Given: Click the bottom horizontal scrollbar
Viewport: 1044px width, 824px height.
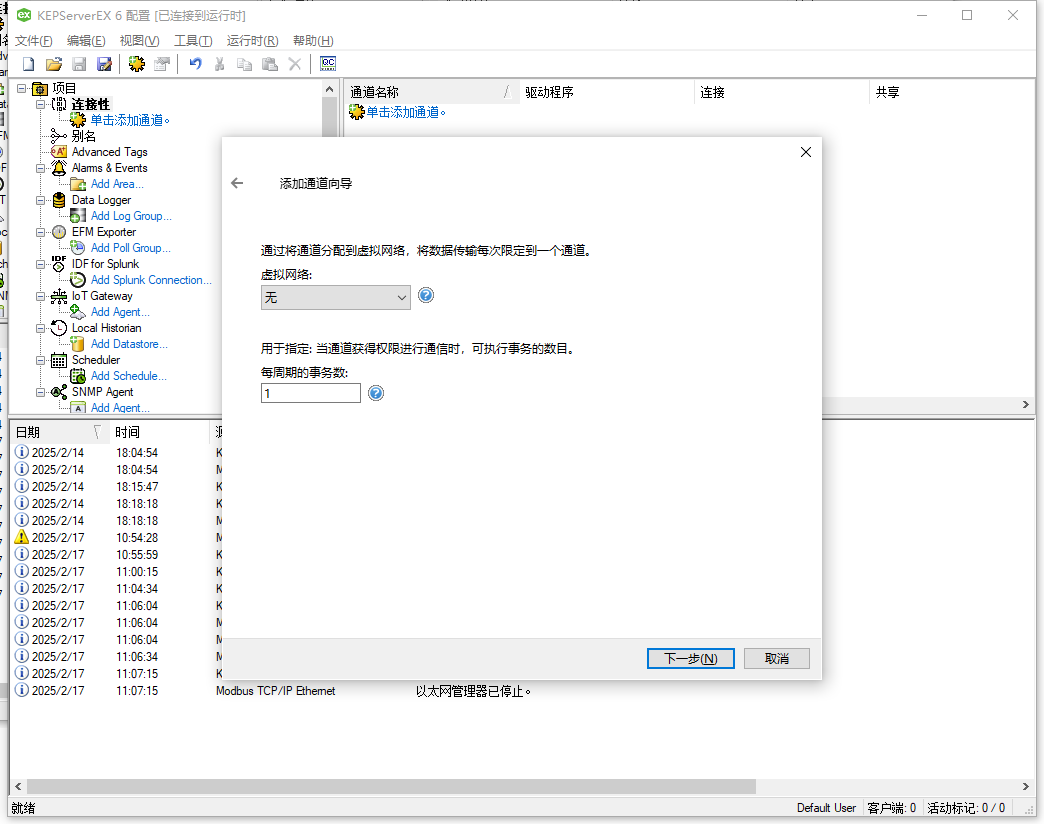Looking at the screenshot, I should [x=391, y=786].
